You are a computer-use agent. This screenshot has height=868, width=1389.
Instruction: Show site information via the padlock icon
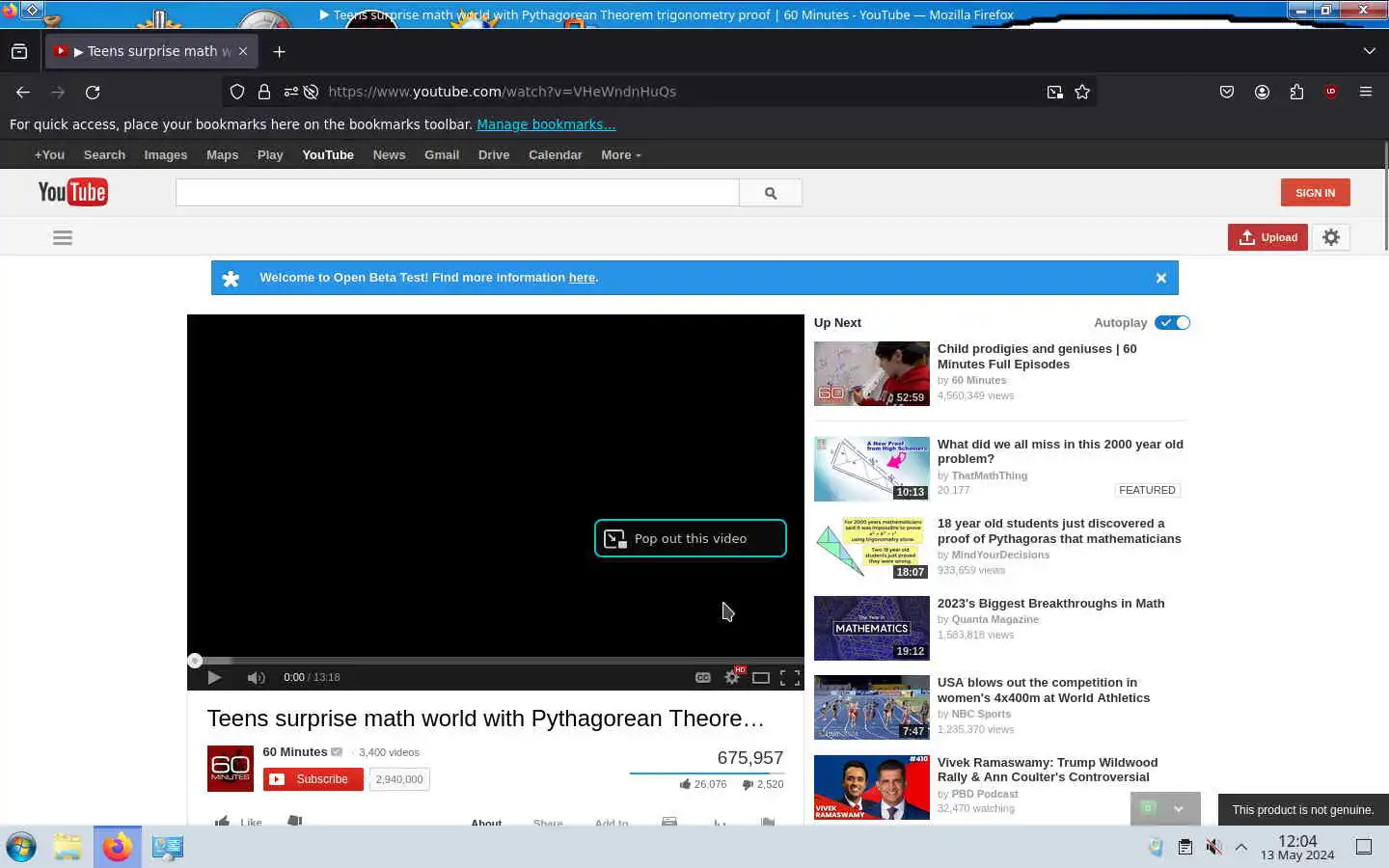[264, 92]
